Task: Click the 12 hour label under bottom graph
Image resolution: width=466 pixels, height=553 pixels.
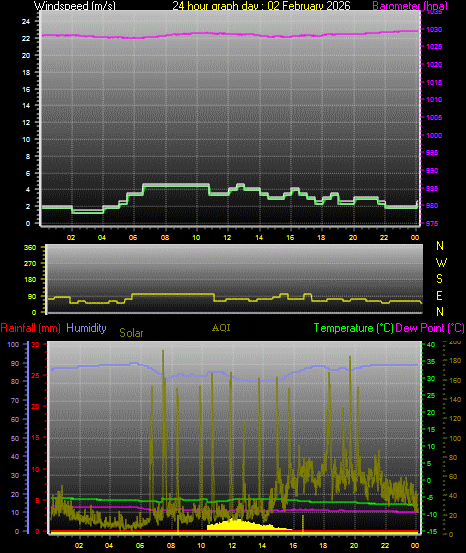Action: click(x=232, y=546)
